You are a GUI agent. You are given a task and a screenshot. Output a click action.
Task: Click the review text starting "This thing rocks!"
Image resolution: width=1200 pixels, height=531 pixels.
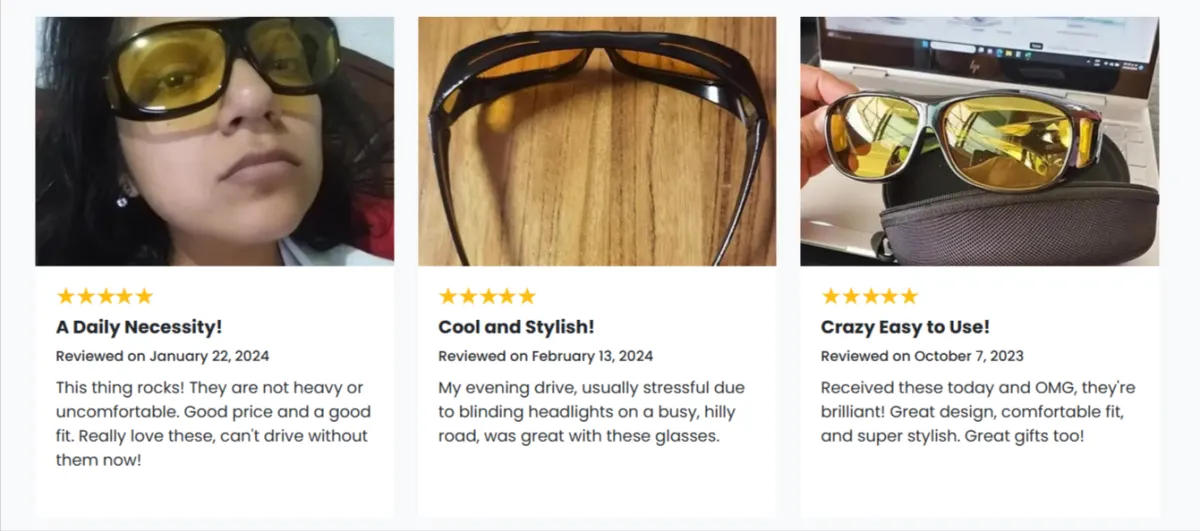(213, 424)
